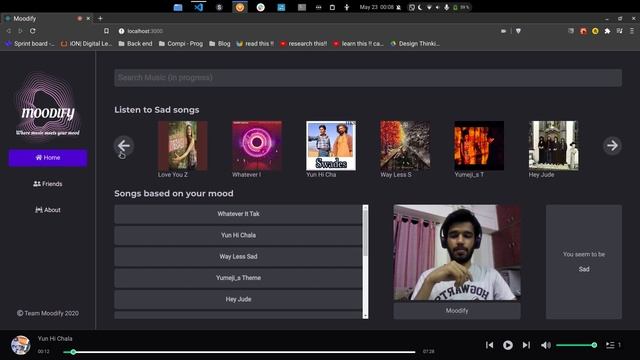The height and width of the screenshot is (360, 640).
Task: Show more sad songs with the right arrow
Action: [x=612, y=145]
